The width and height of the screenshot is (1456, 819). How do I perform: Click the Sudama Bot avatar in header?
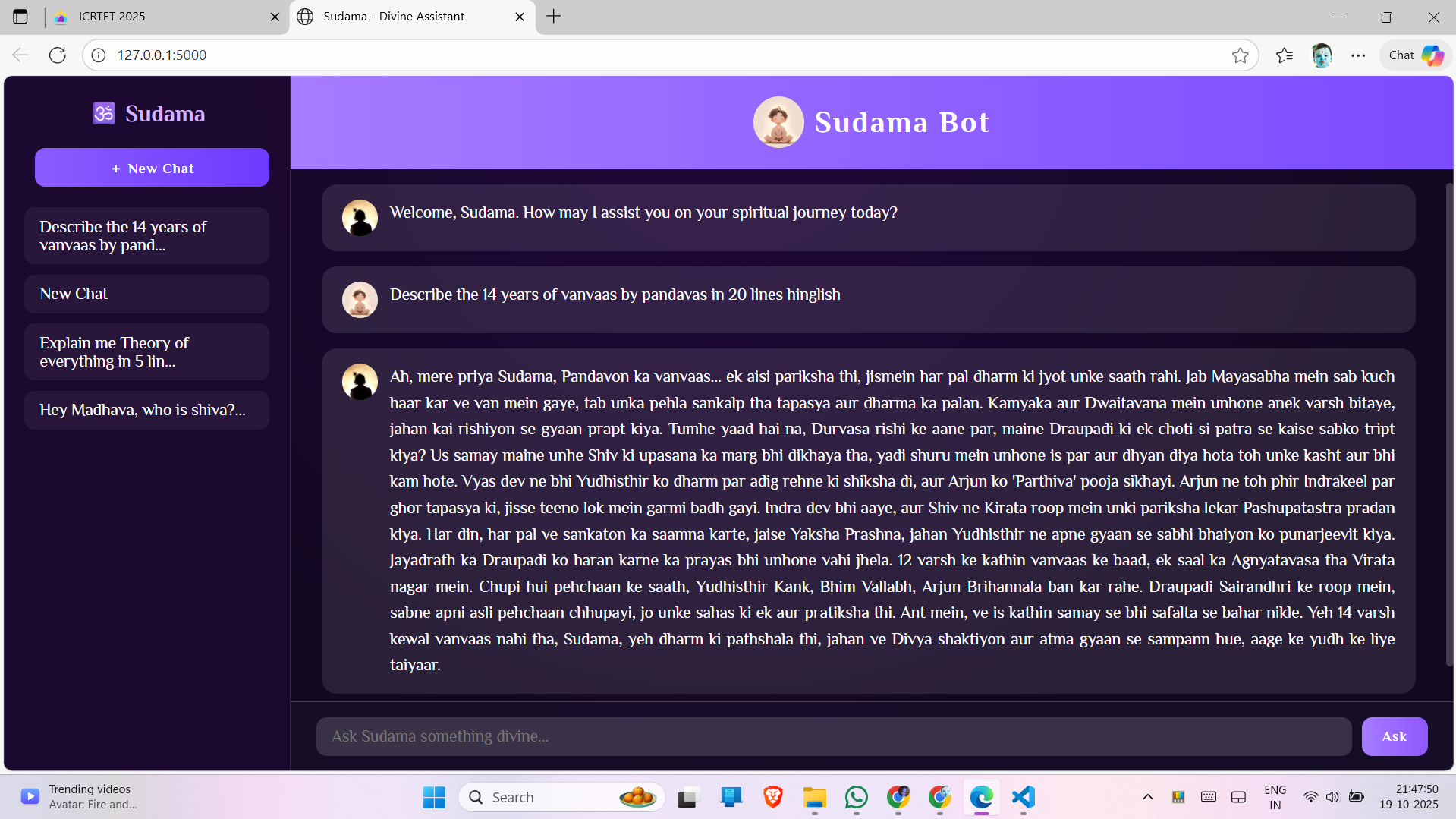click(x=778, y=122)
